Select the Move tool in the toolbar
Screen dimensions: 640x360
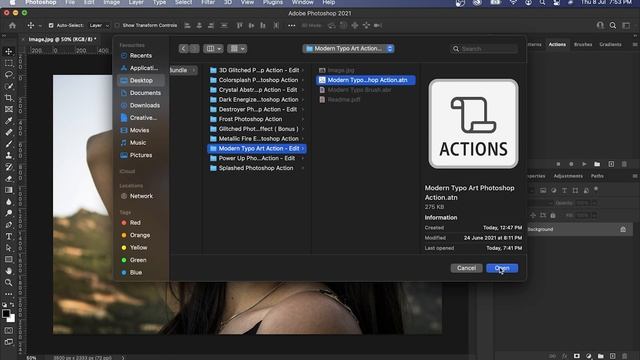pos(9,52)
